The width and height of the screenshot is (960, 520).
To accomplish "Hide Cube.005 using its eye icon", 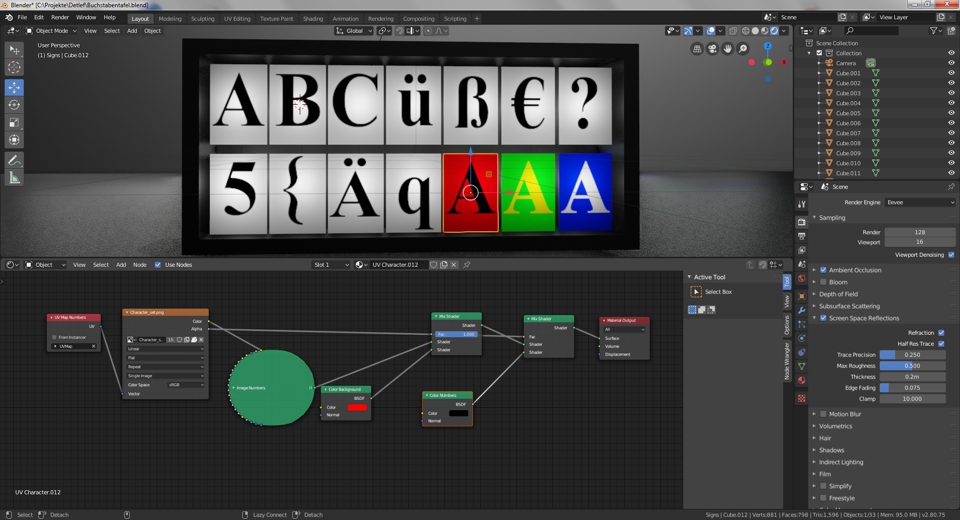I will click(x=951, y=113).
